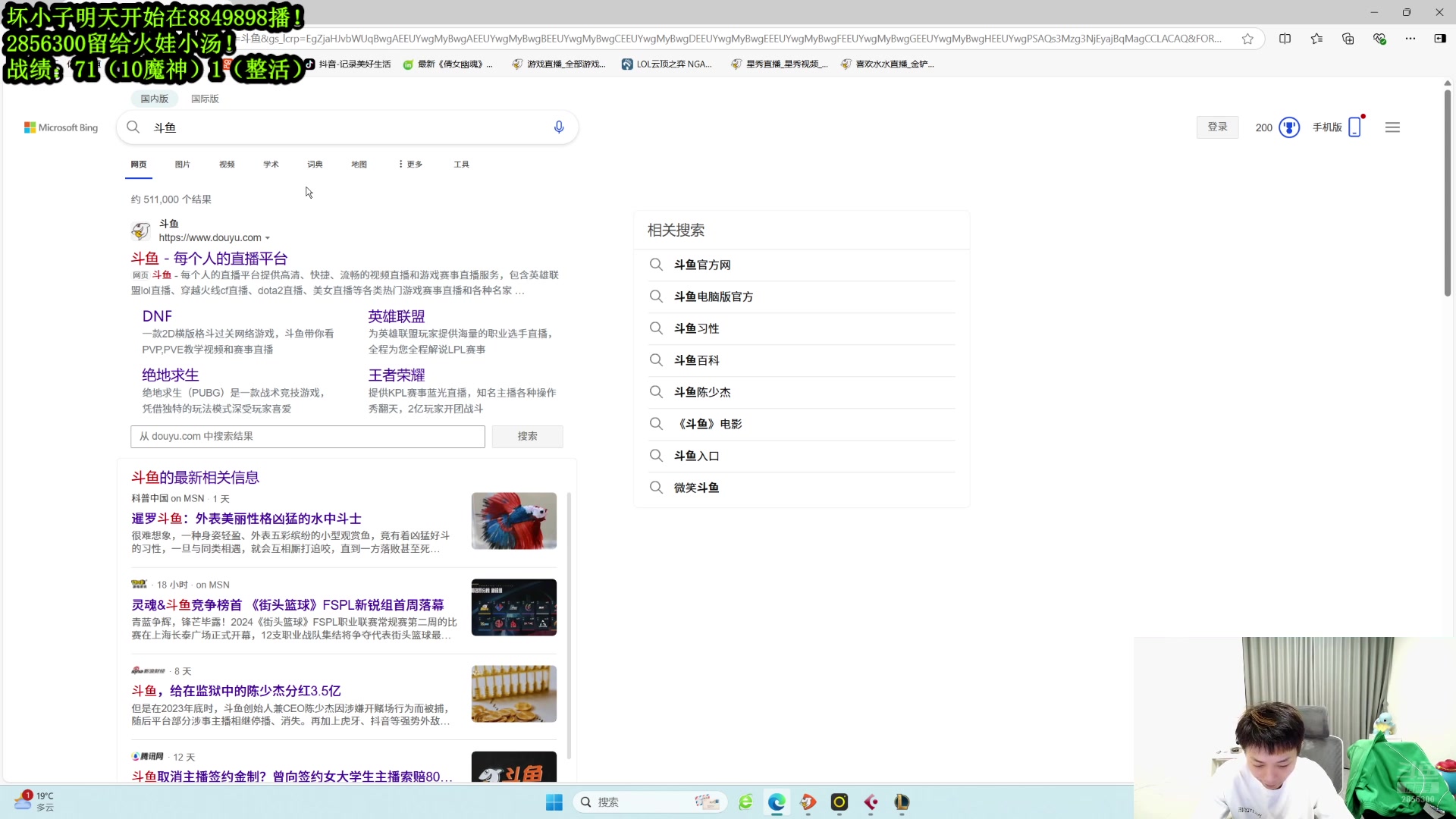Screen dimensions: 1456x819
Task: Open the FSPL basketball news thumbnail
Action: 514,607
